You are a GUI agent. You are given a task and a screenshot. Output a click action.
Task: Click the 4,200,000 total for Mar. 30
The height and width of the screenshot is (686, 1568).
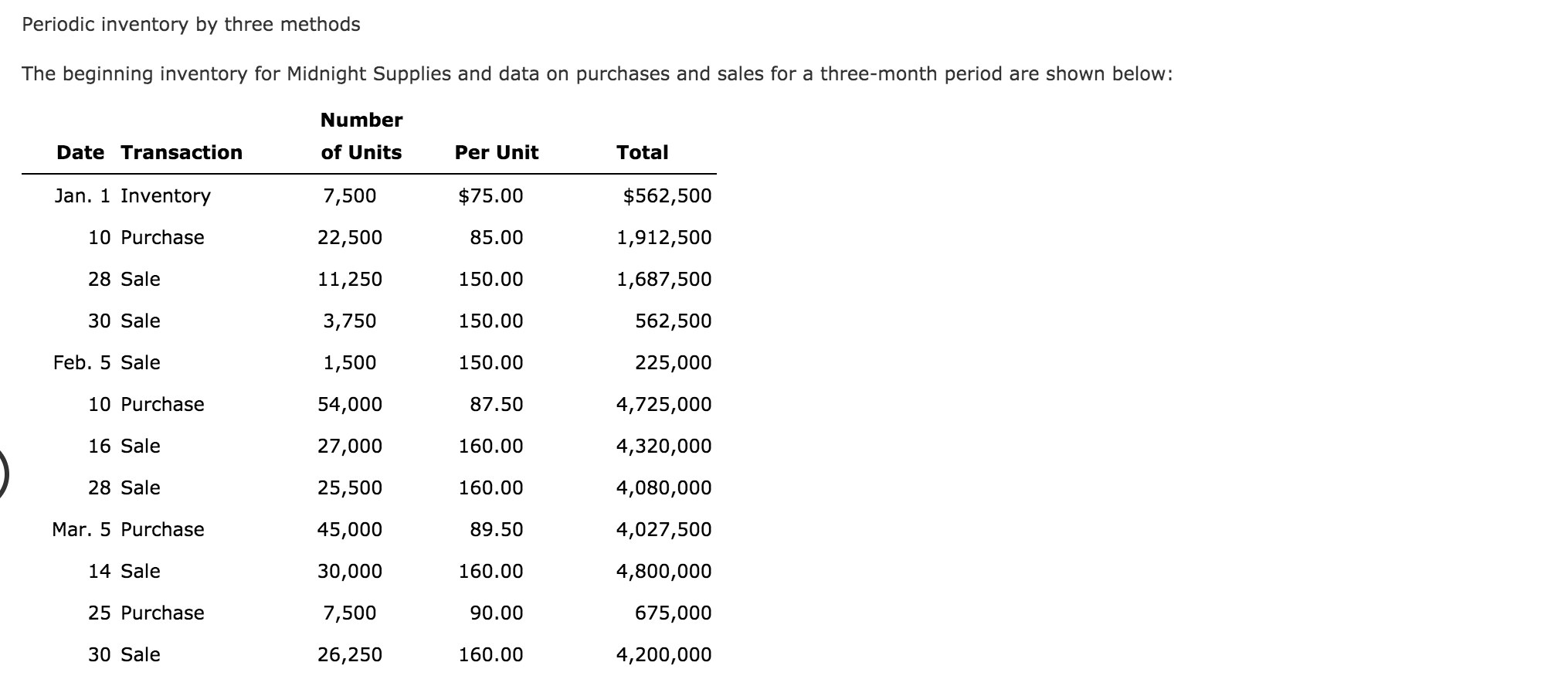point(664,654)
